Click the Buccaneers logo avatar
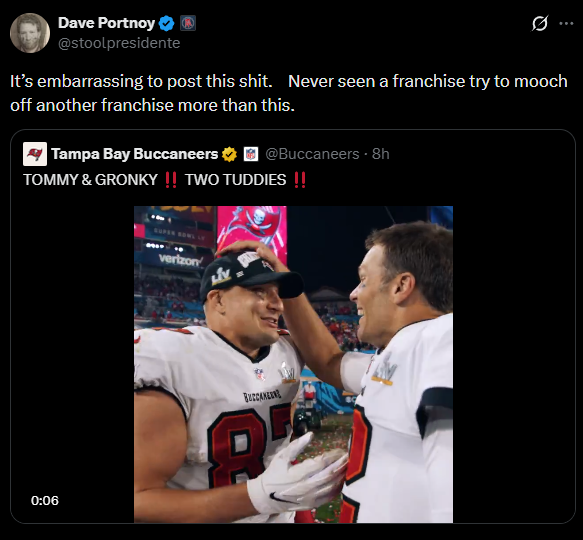This screenshot has width=583, height=540. coord(35,154)
